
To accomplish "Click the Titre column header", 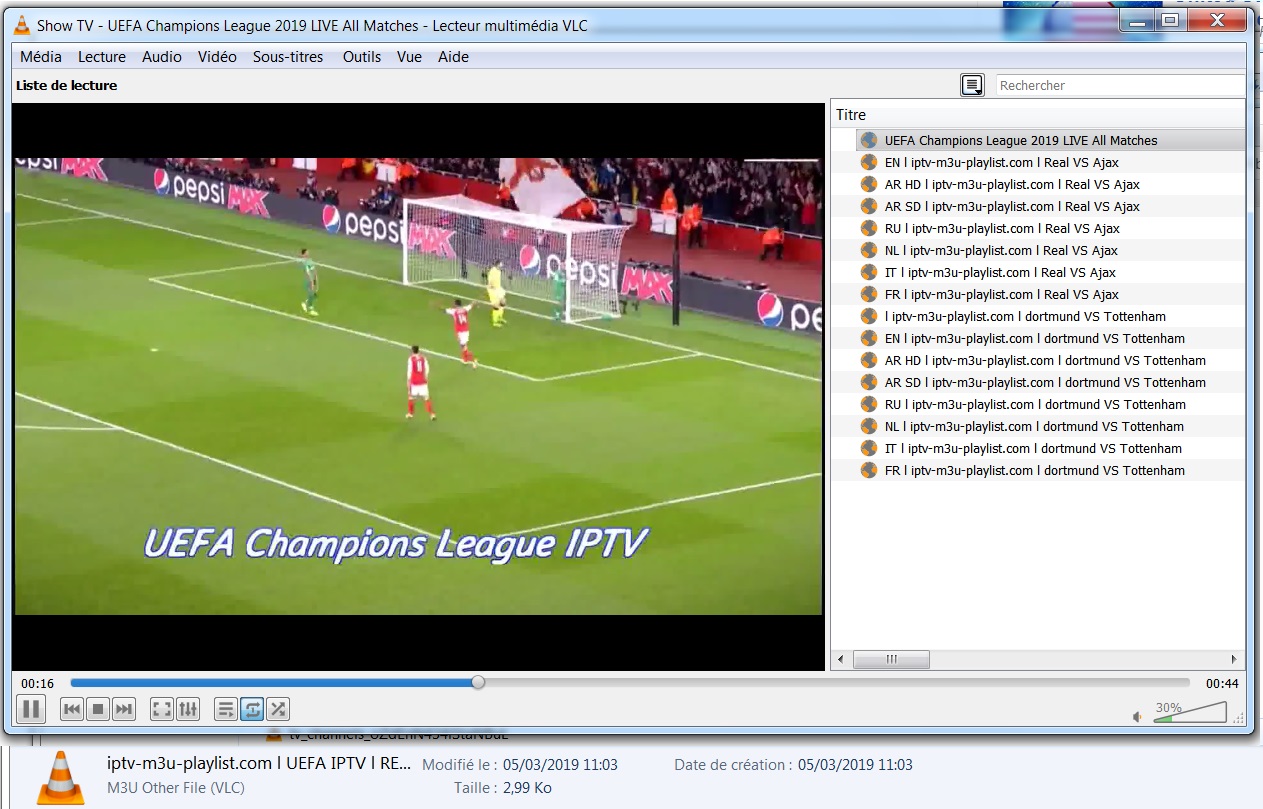I will pos(1038,115).
